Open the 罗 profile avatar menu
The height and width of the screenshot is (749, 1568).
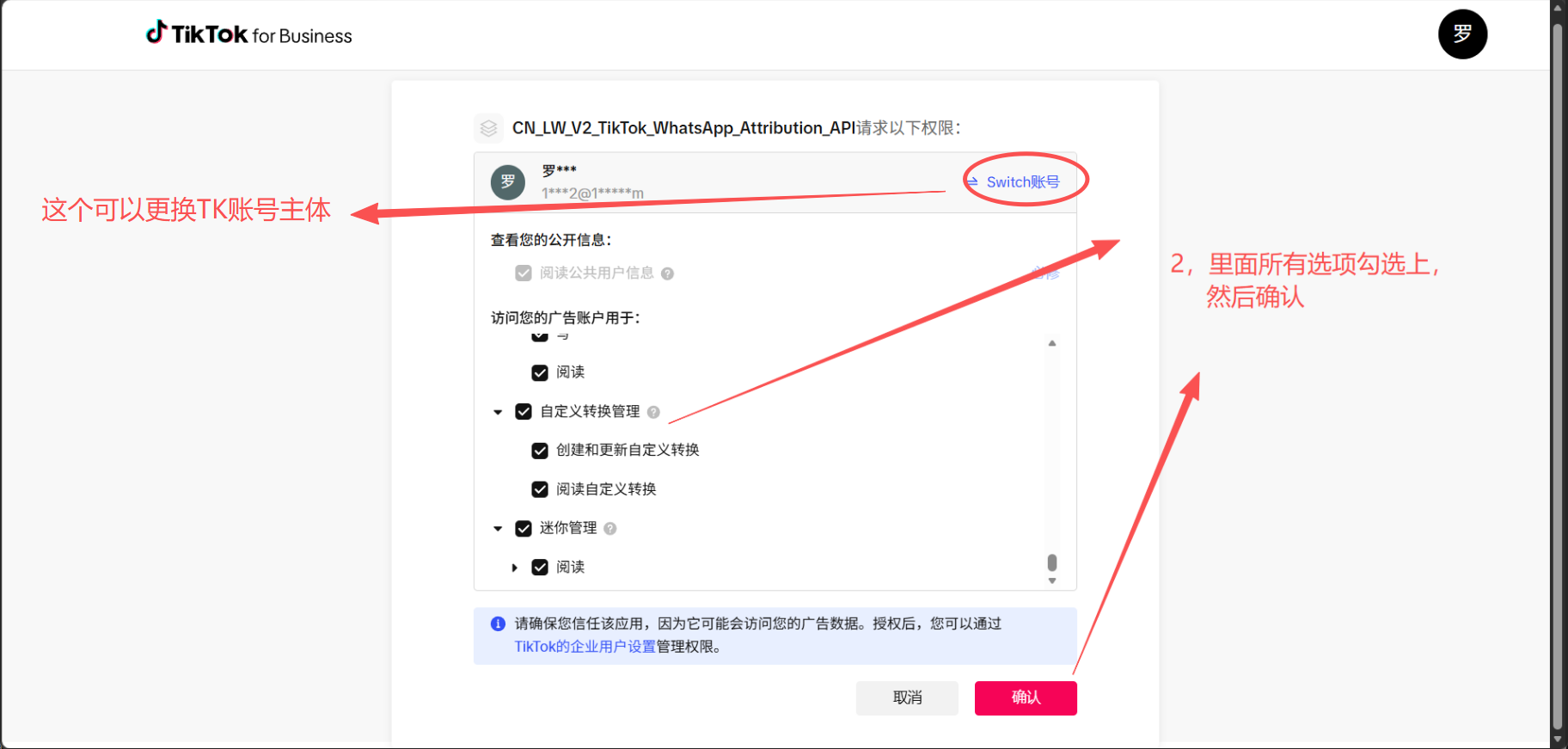[x=1462, y=34]
